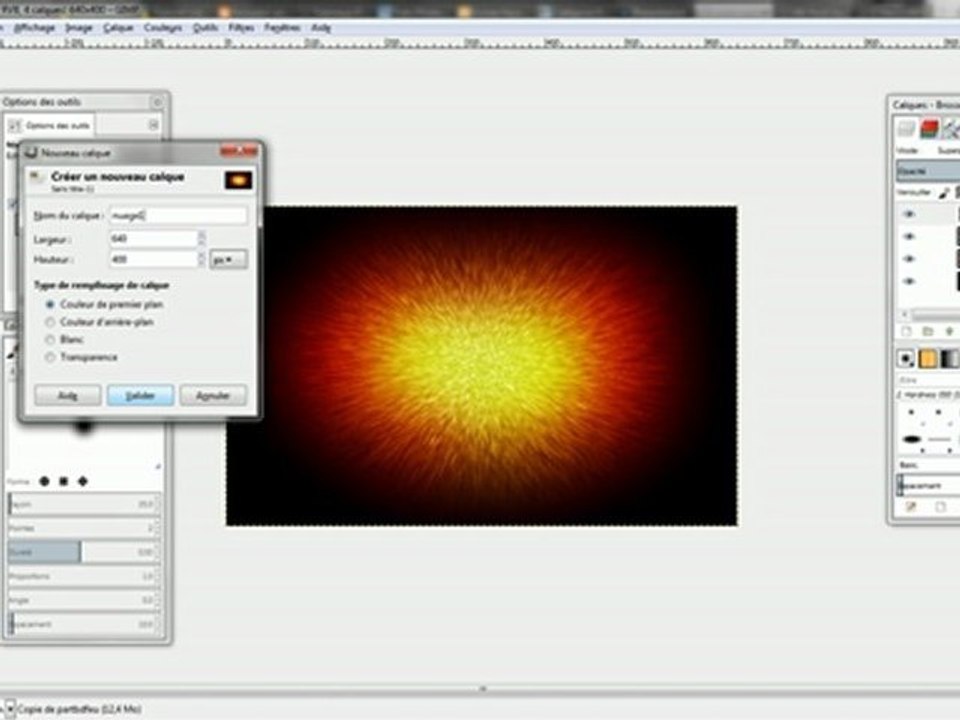Adjust the Opacité slider in layers panel

[x=928, y=171]
